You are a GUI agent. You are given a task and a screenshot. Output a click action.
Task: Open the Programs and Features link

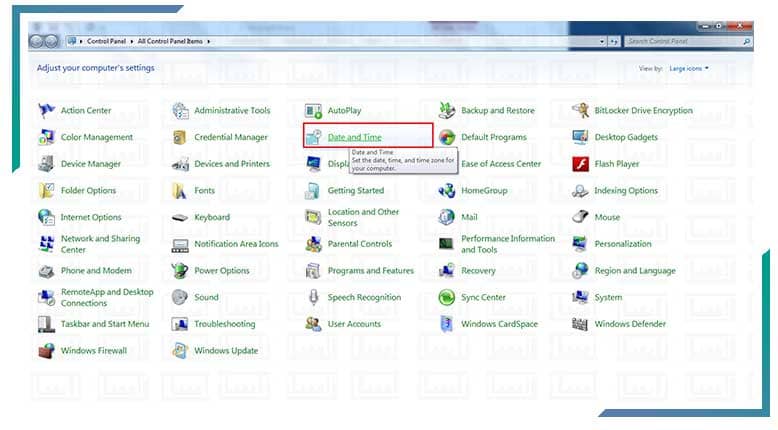[370, 271]
